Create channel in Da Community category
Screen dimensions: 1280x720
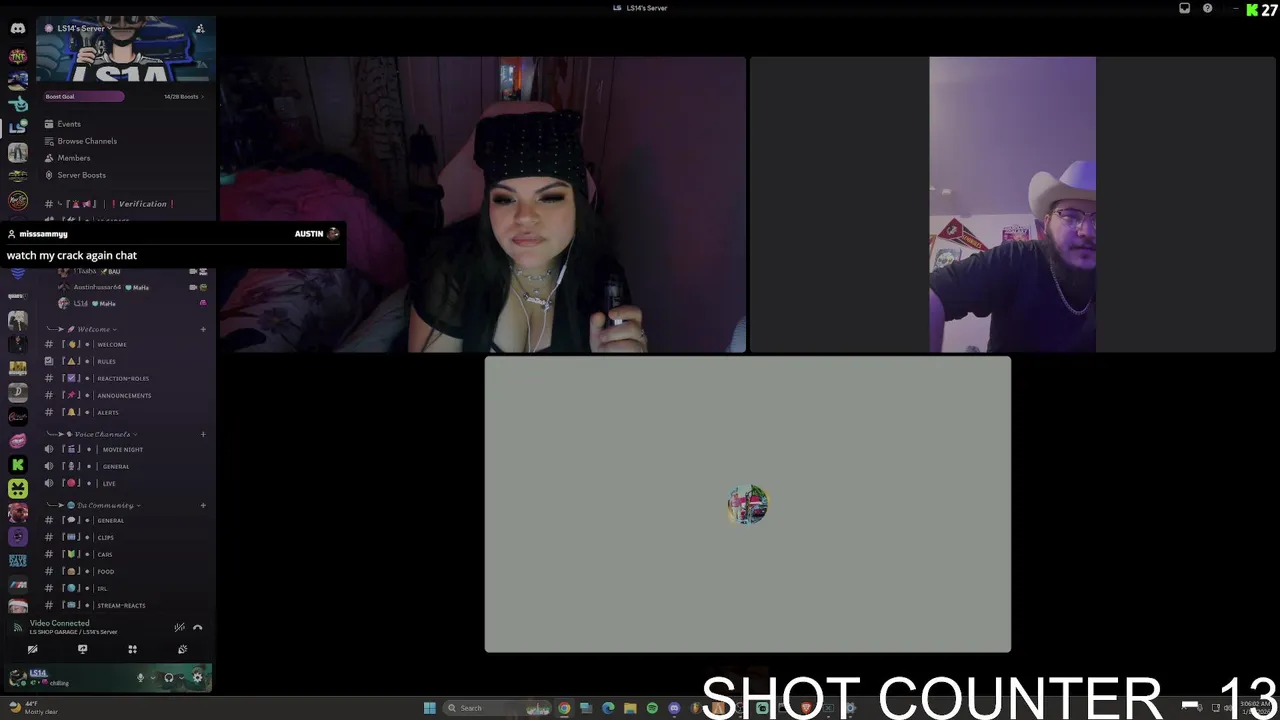click(203, 505)
